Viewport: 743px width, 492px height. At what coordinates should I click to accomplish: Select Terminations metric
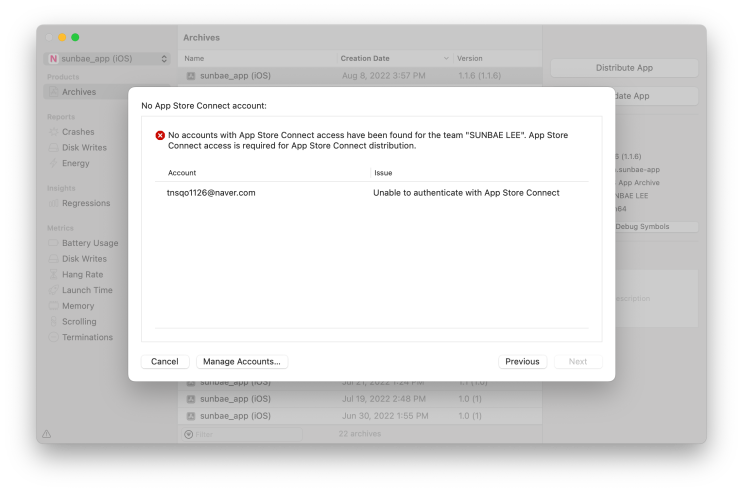pyautogui.click(x=88, y=337)
